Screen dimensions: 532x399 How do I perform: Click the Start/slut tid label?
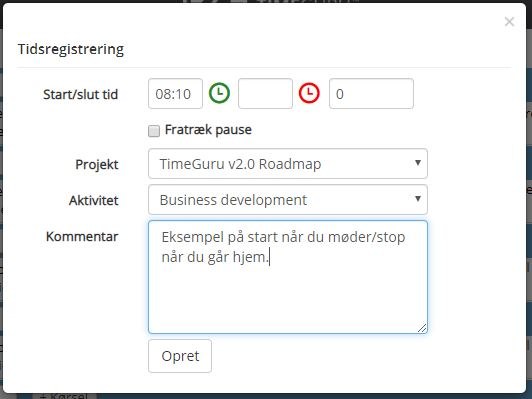pos(81,94)
